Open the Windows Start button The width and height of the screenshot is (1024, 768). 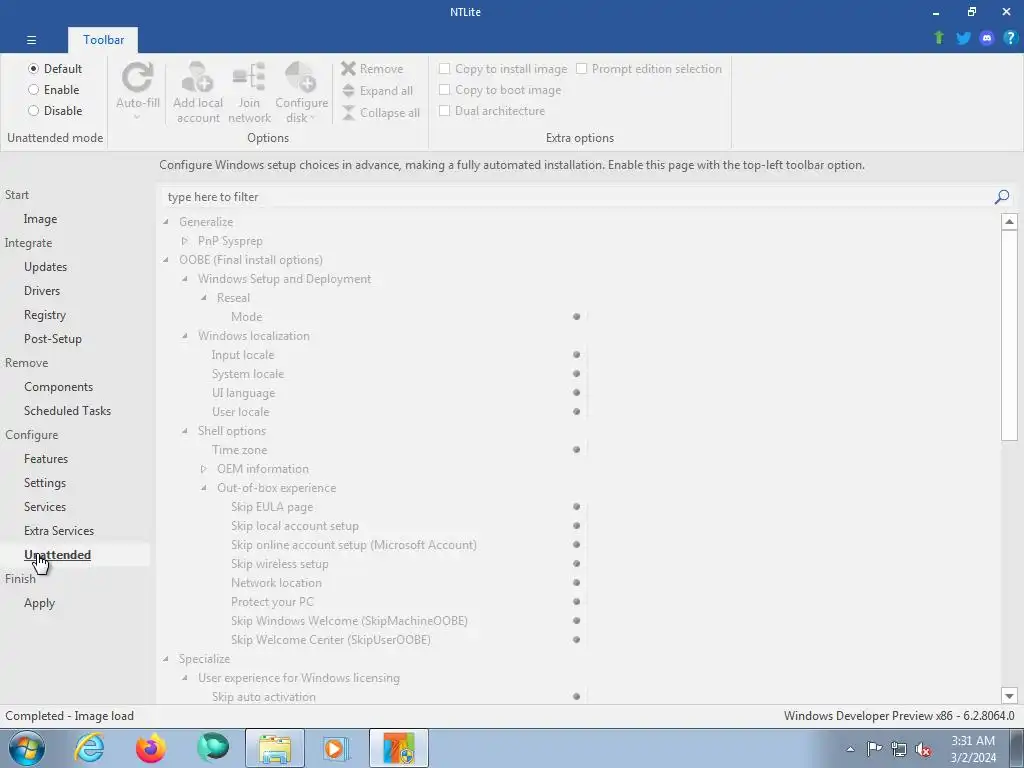point(27,748)
